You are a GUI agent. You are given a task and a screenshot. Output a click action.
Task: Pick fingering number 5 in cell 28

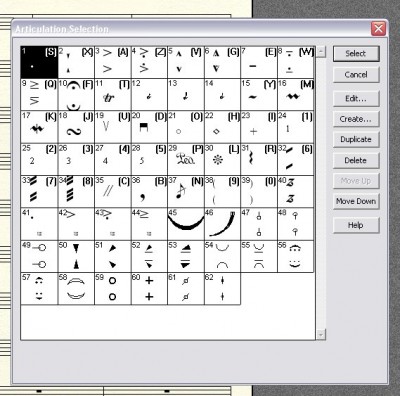click(149, 159)
